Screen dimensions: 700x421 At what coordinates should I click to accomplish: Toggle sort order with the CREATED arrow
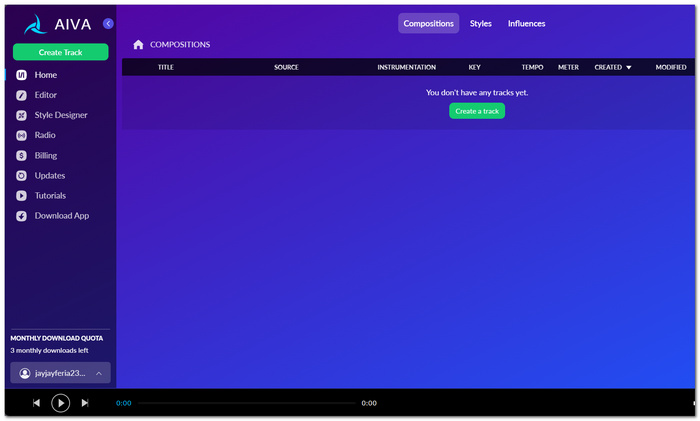[x=629, y=67]
